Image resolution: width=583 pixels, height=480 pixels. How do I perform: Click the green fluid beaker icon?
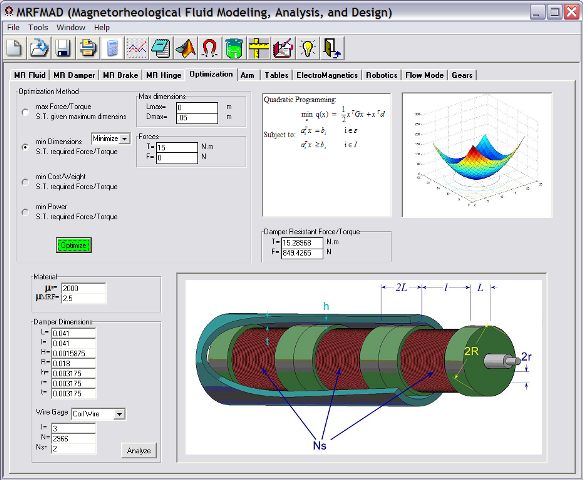tap(234, 48)
